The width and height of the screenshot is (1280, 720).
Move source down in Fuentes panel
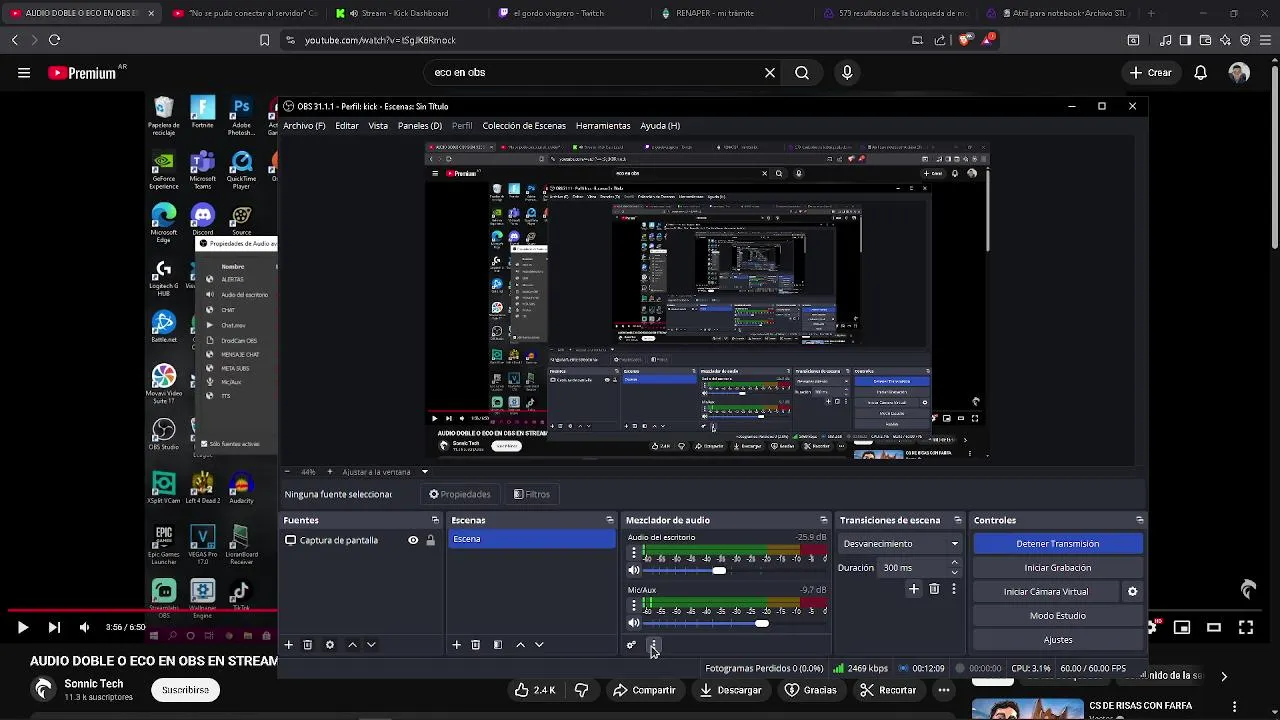point(371,645)
